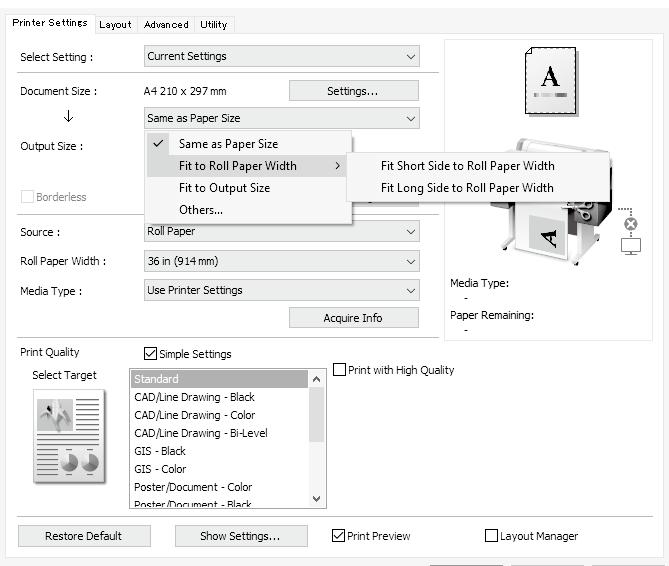Select GIS - Color in the list
Viewport: 669px width, 566px height.
coord(219,469)
